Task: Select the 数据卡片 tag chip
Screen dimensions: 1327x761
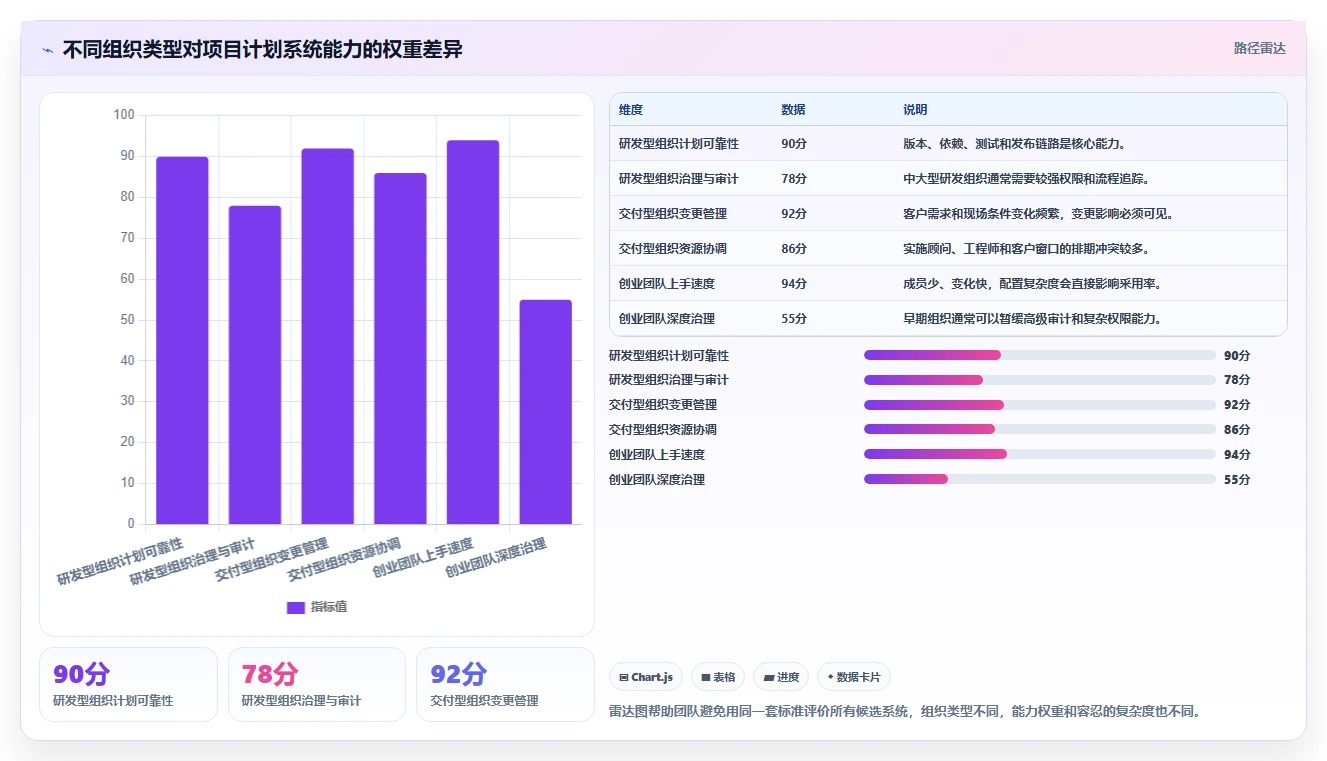Action: click(x=854, y=677)
